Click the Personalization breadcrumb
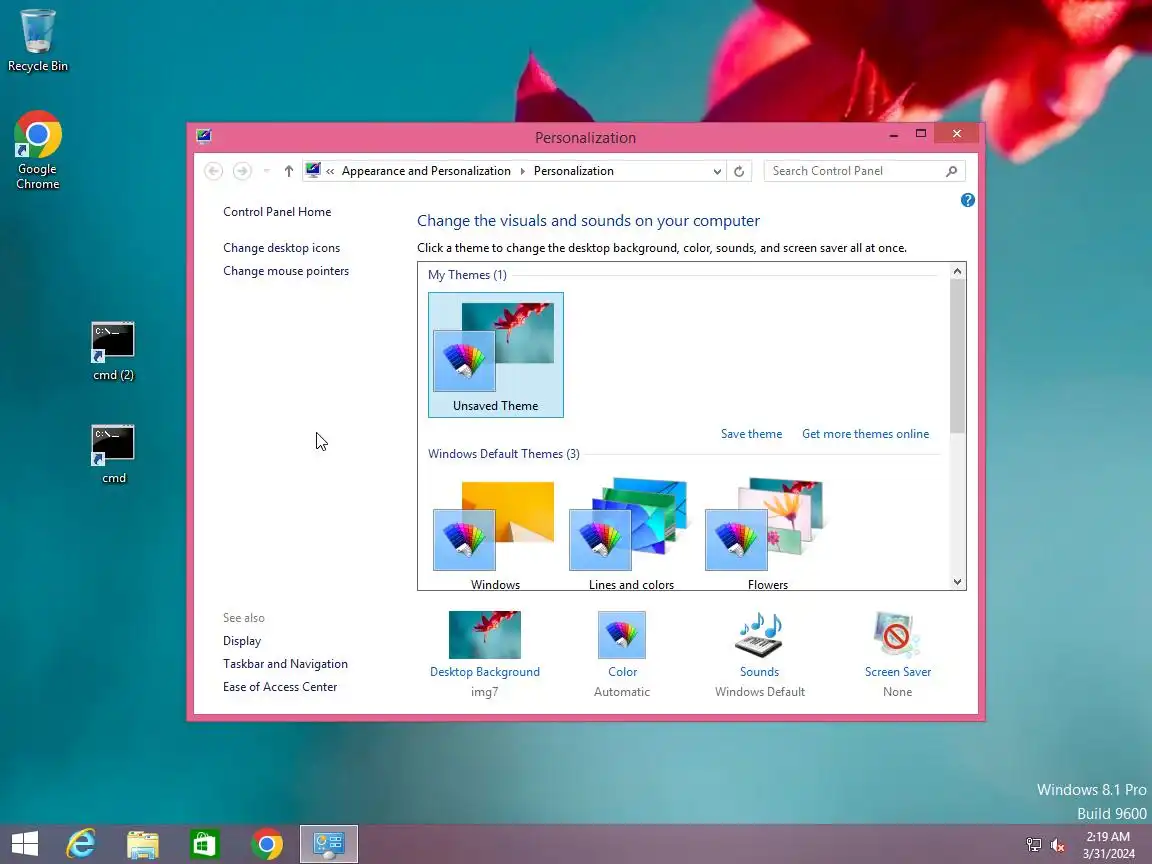 (574, 171)
